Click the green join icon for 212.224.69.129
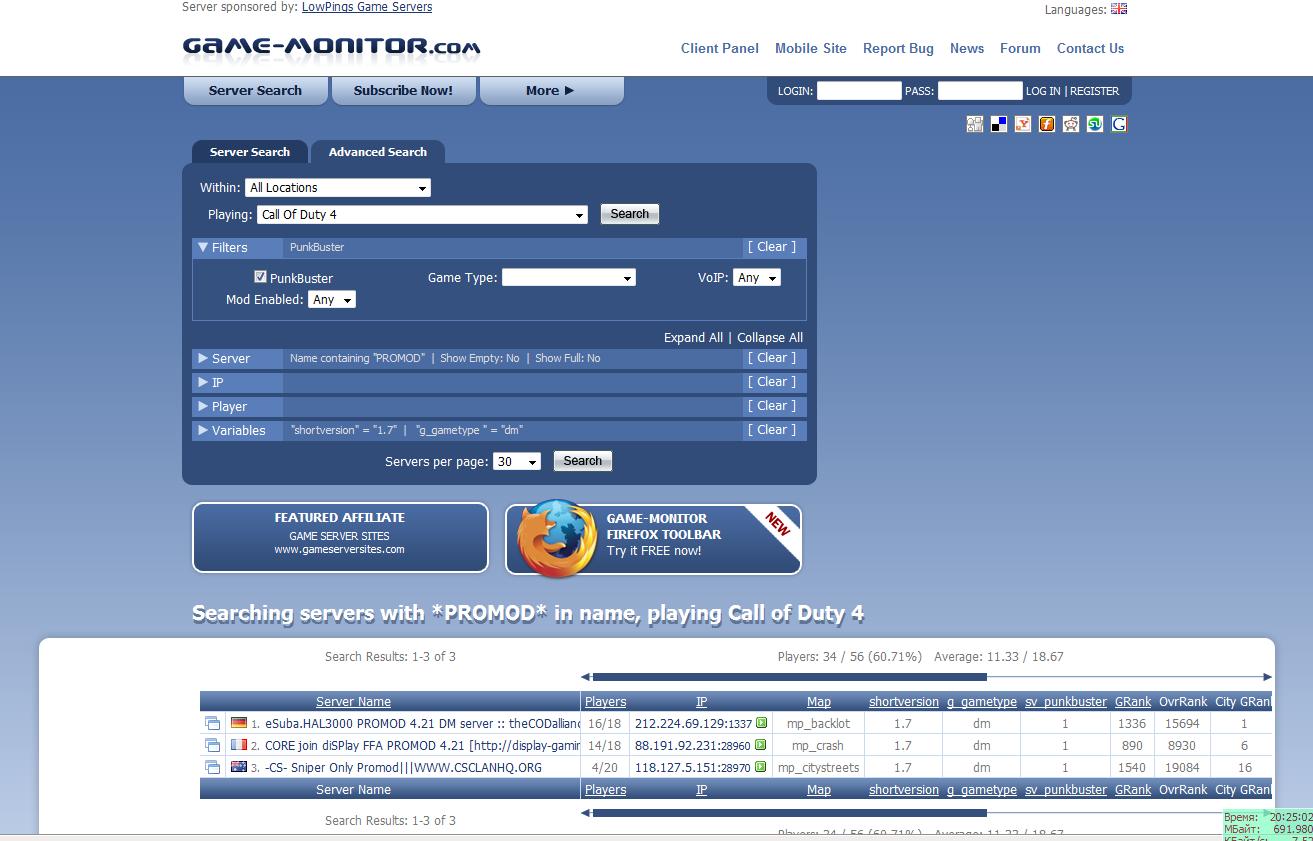This screenshot has width=1313, height=841. click(761, 723)
